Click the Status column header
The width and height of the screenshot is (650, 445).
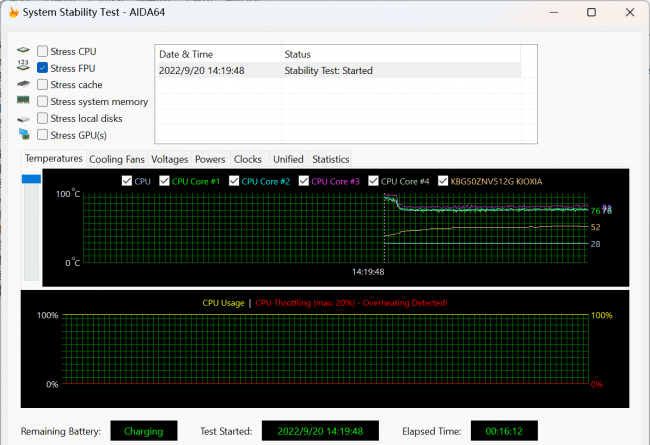[x=401, y=54]
